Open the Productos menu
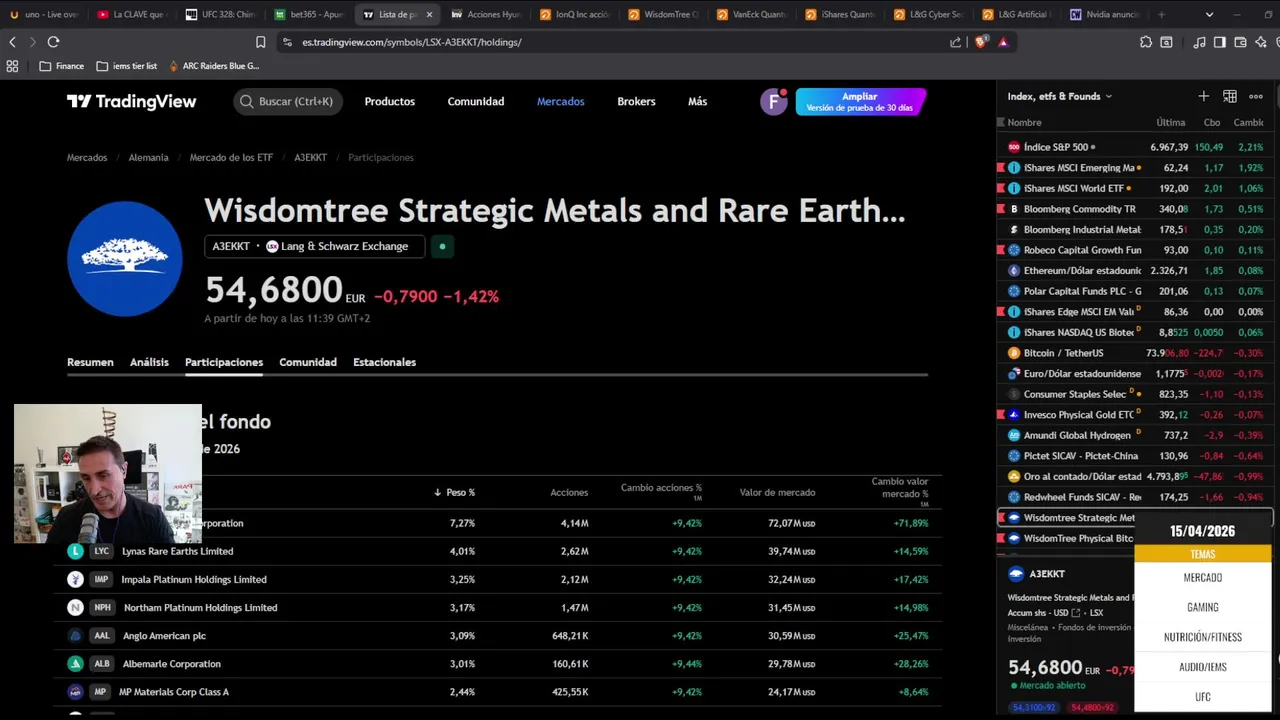This screenshot has width=1280, height=720. point(389,102)
